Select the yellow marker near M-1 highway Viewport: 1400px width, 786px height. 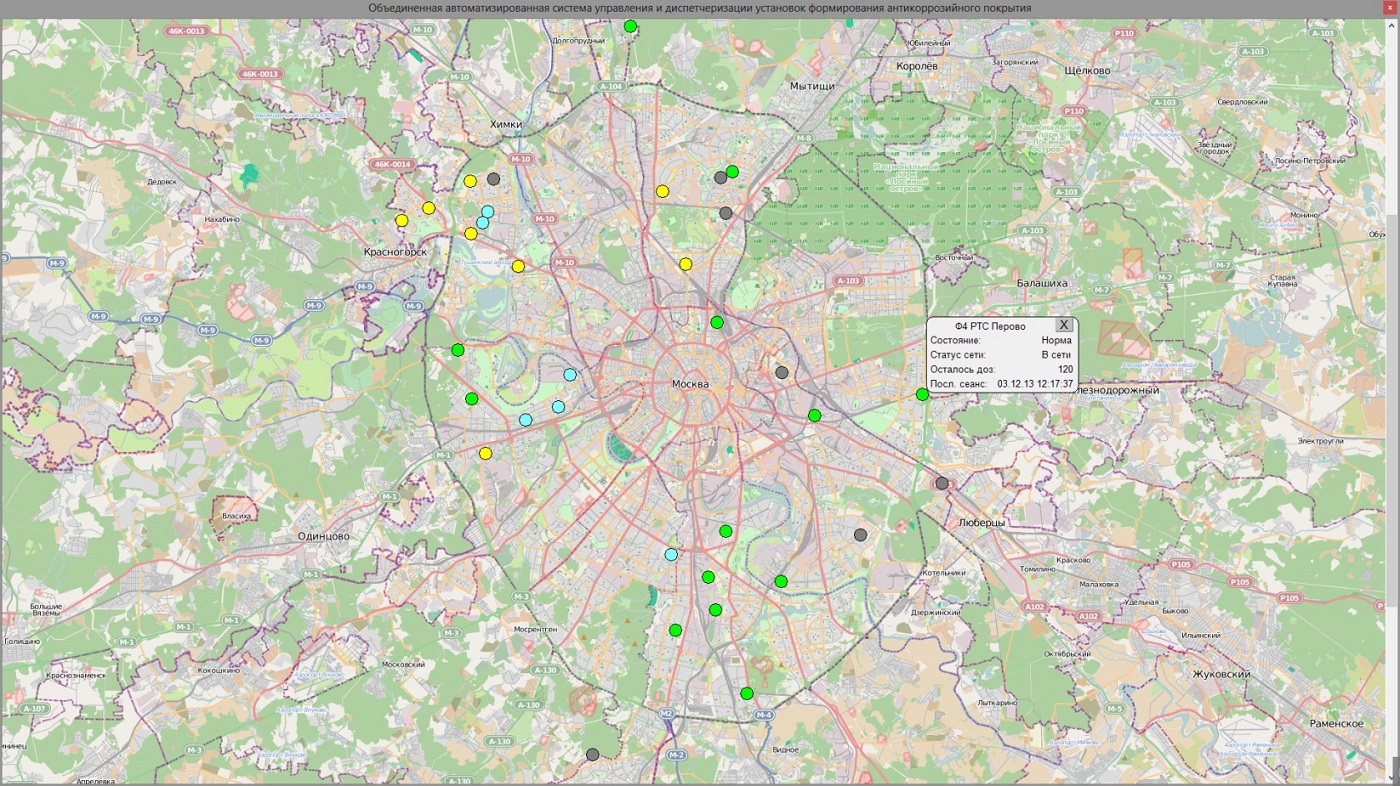485,453
